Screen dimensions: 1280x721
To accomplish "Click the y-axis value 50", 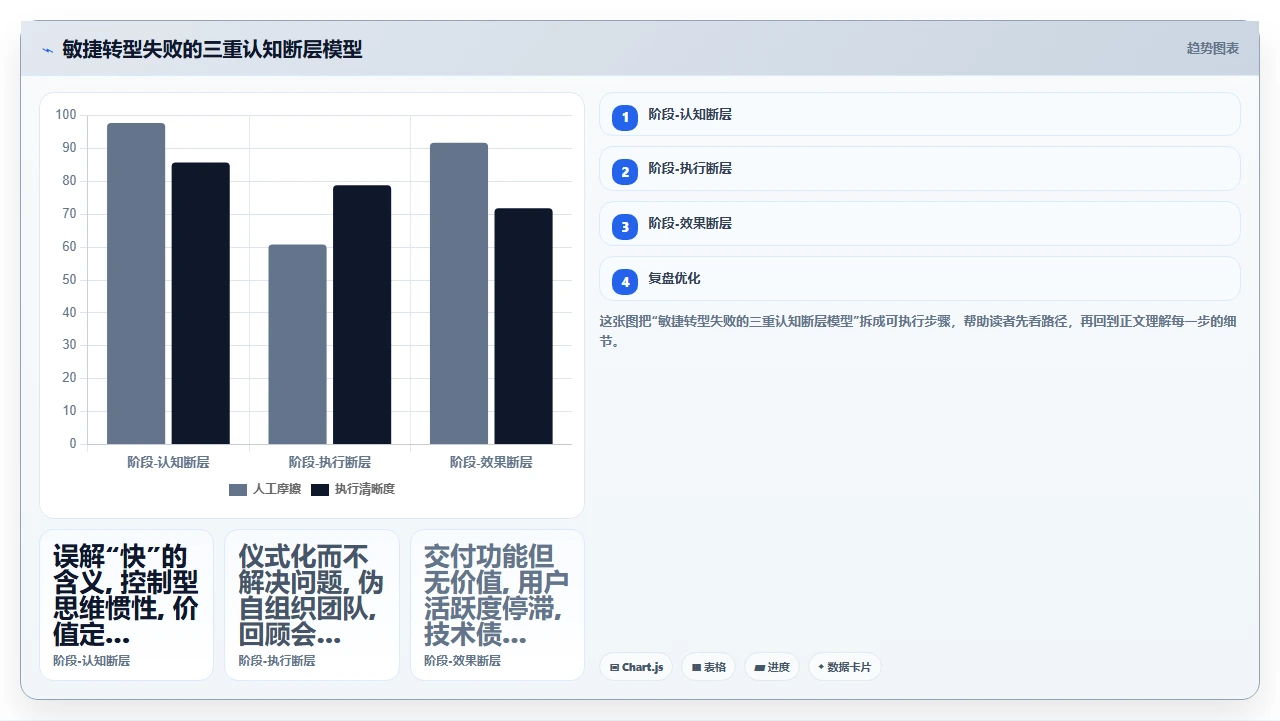I will coord(69,279).
